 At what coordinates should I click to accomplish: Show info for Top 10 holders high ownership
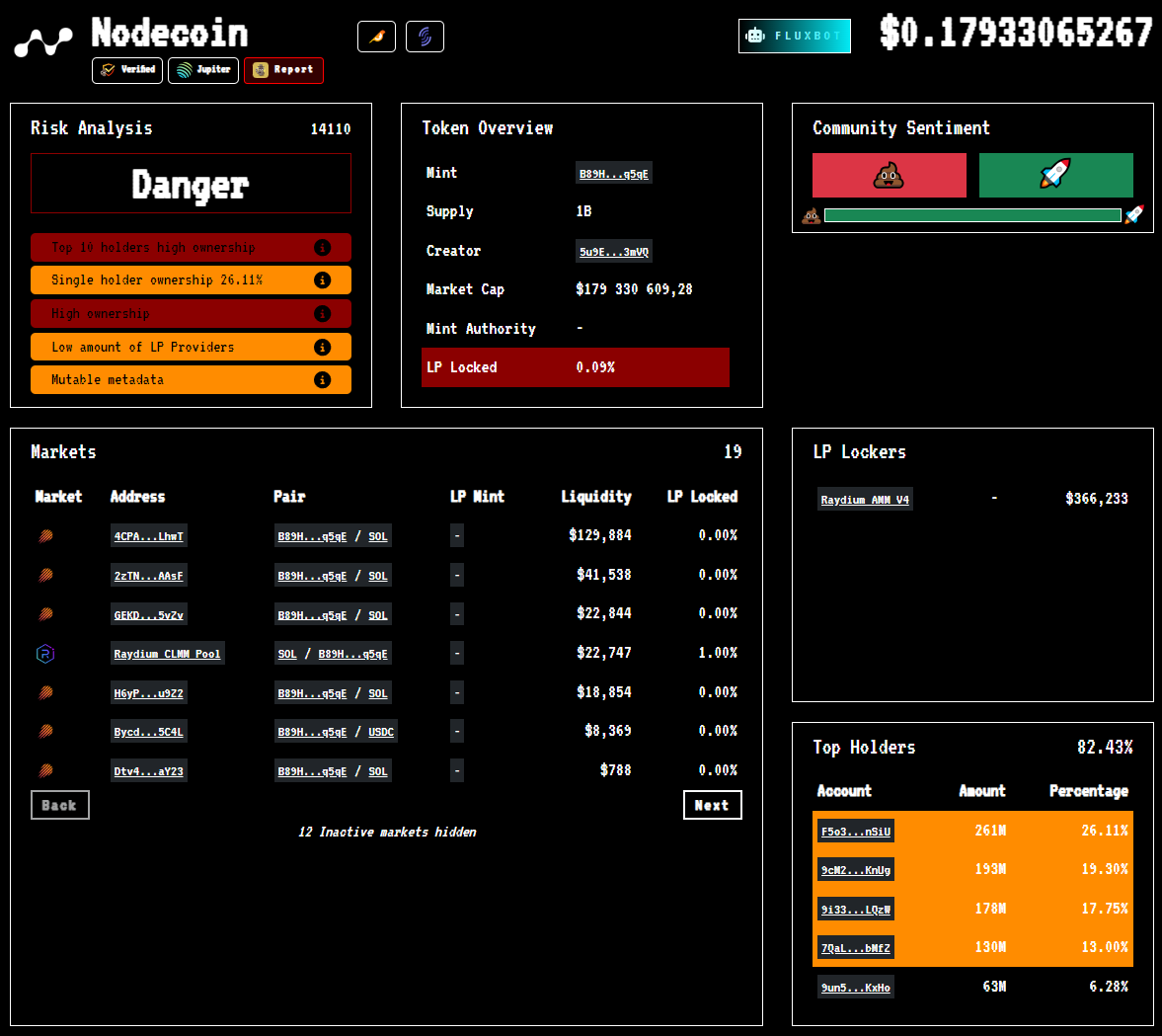(323, 248)
